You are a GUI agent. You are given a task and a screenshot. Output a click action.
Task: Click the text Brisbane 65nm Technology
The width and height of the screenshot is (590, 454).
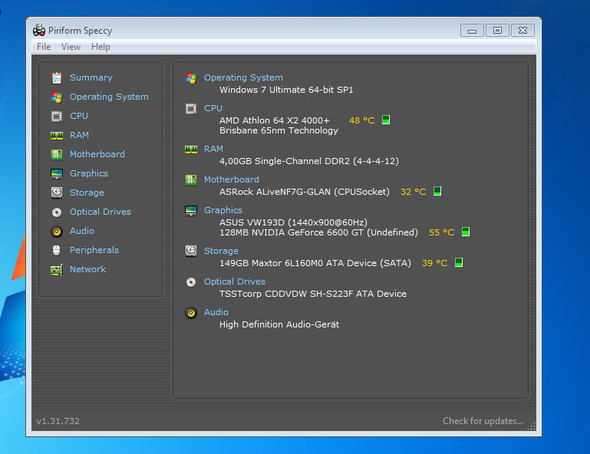coord(279,131)
